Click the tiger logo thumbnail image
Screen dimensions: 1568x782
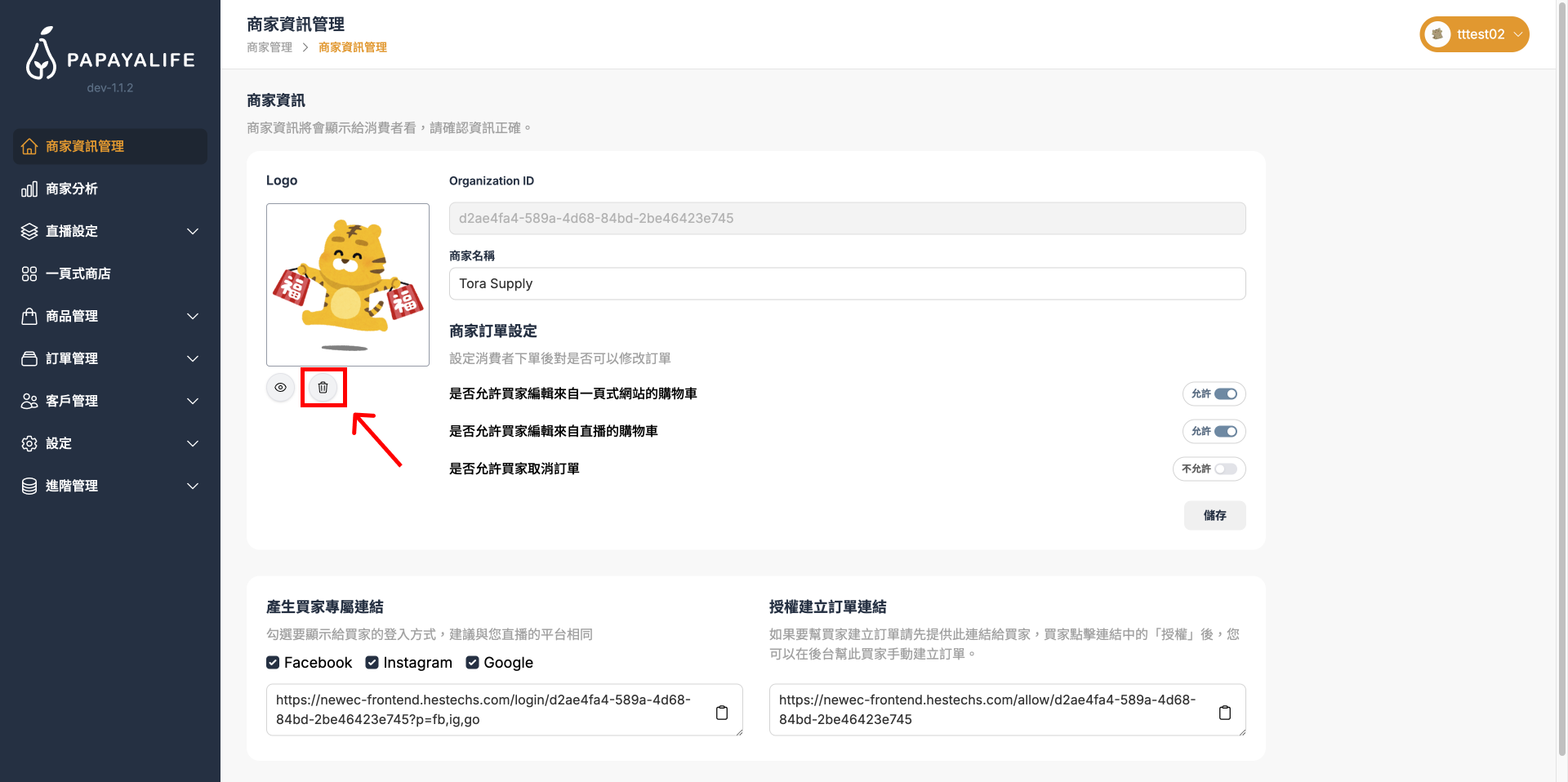coord(348,285)
